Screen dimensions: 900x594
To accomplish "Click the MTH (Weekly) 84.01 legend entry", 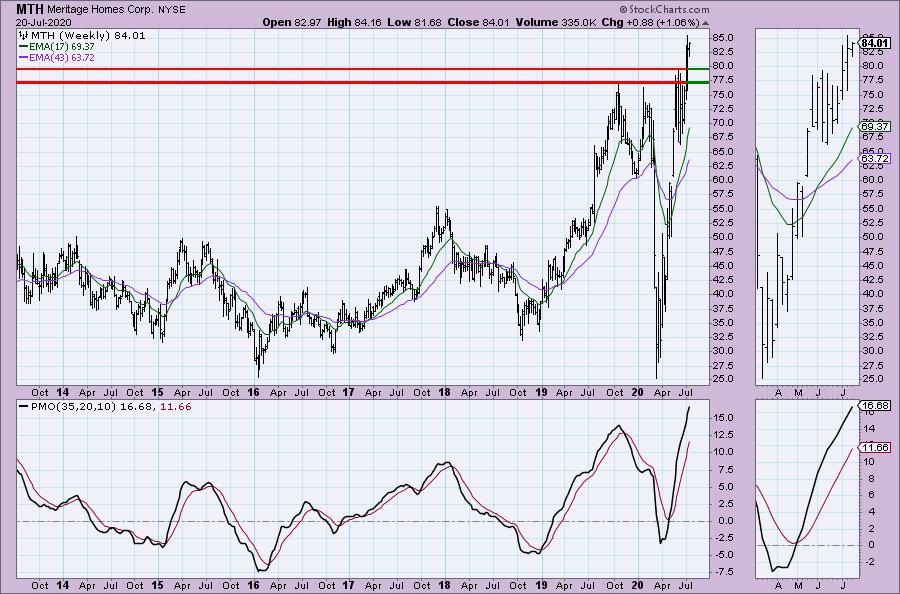I will click(88, 35).
